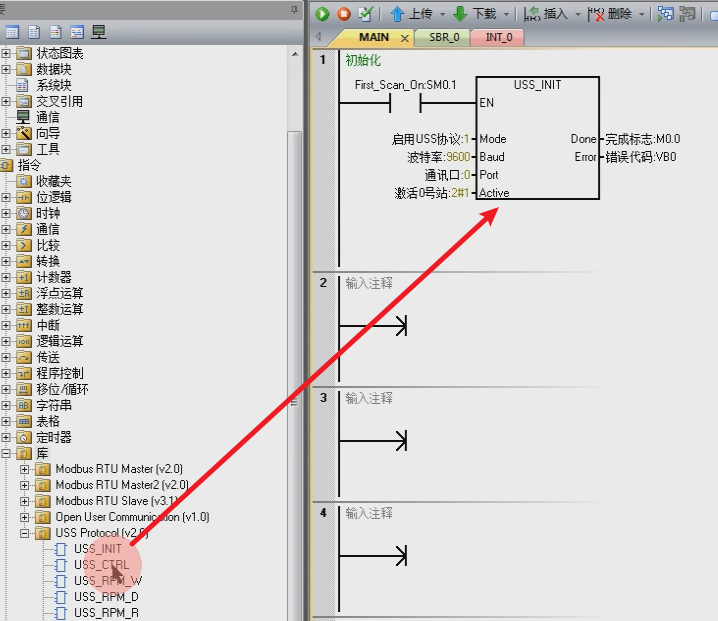The image size is (718, 621).
Task: Click the 上传 upload arrow icon
Action: click(397, 14)
